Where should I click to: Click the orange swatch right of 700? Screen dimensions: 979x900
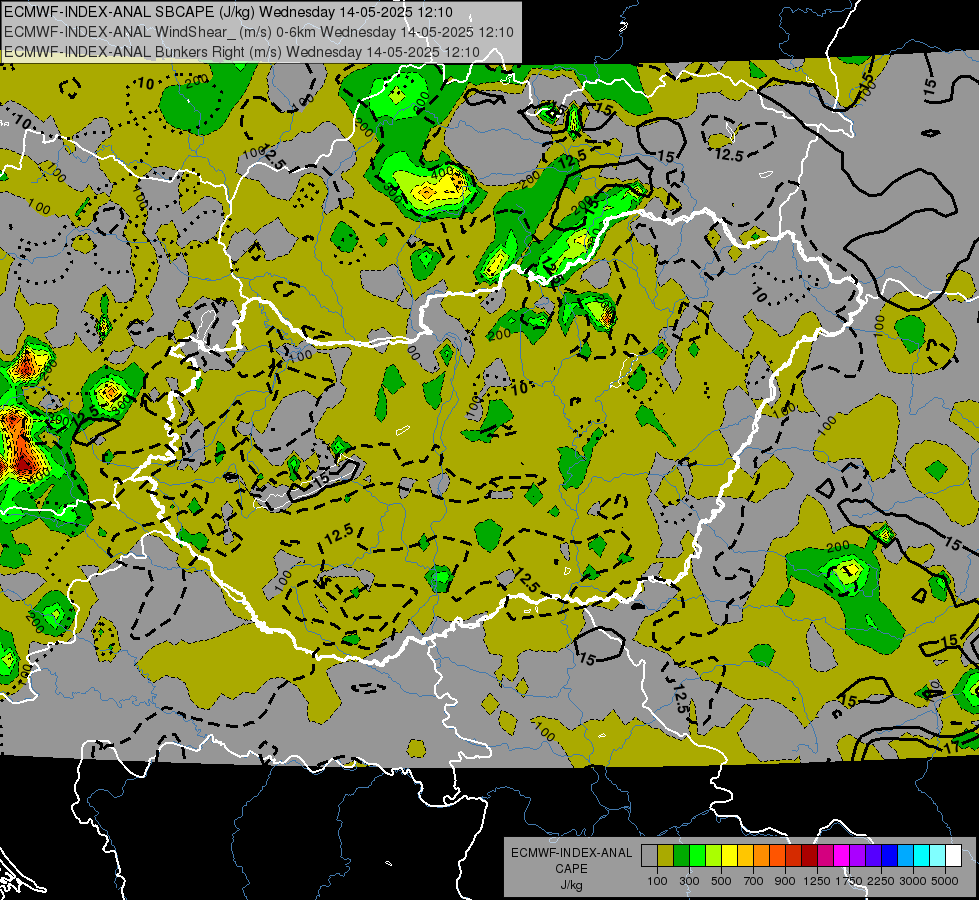click(x=761, y=855)
